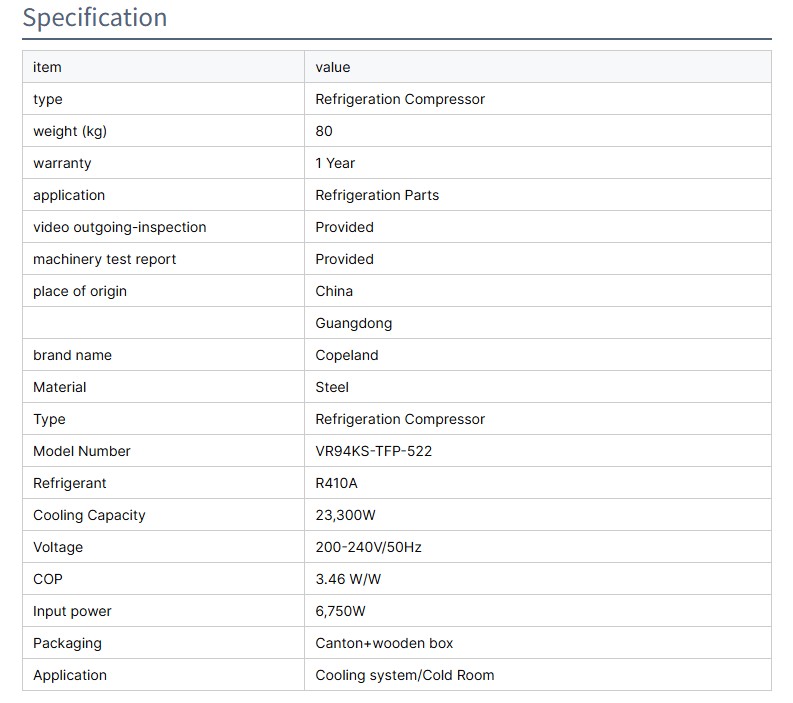
Task: Select the 23,300W cooling capacity value
Action: [x=345, y=515]
